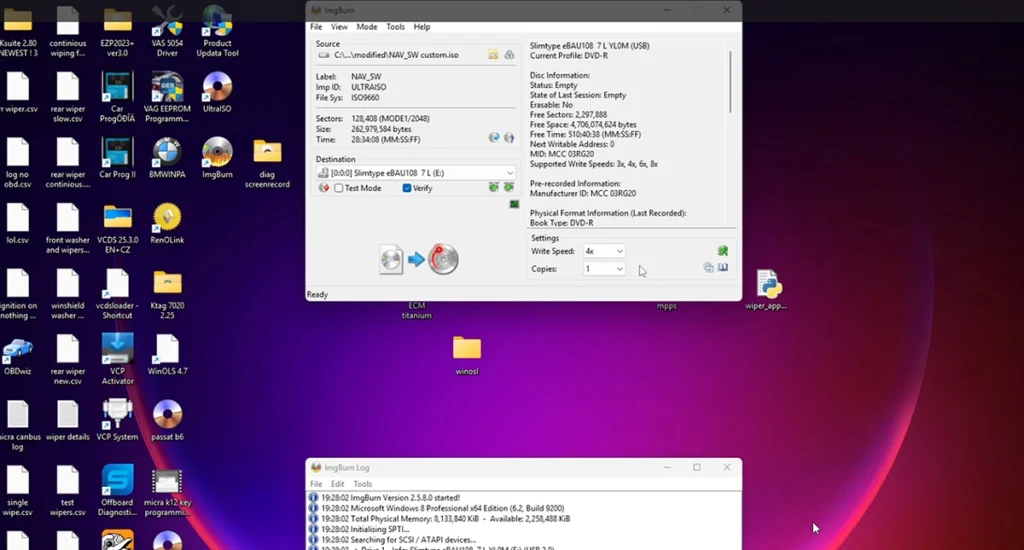Open Edit menu in ImgBurn Log window
Viewport: 1024px width, 550px height.
click(x=337, y=484)
